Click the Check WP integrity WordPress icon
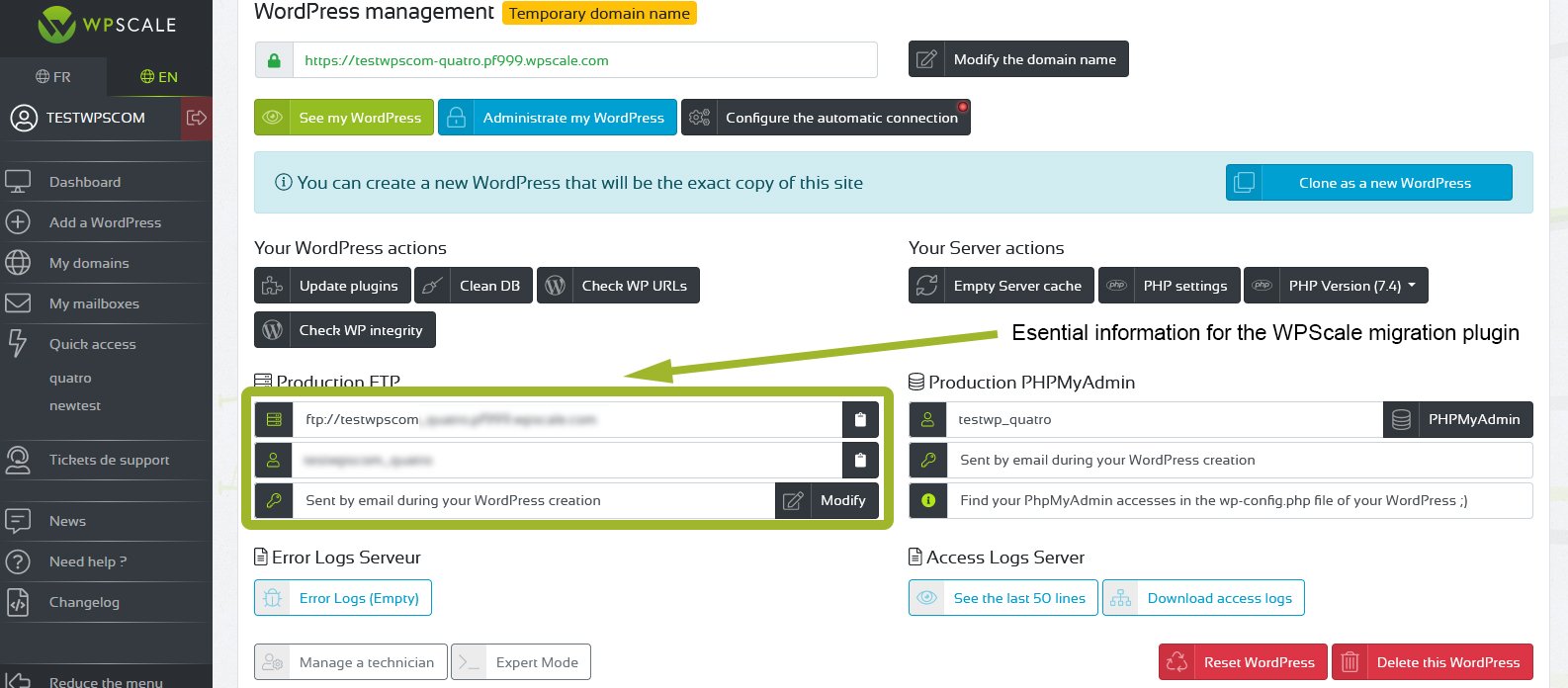The image size is (1568, 688). [273, 330]
